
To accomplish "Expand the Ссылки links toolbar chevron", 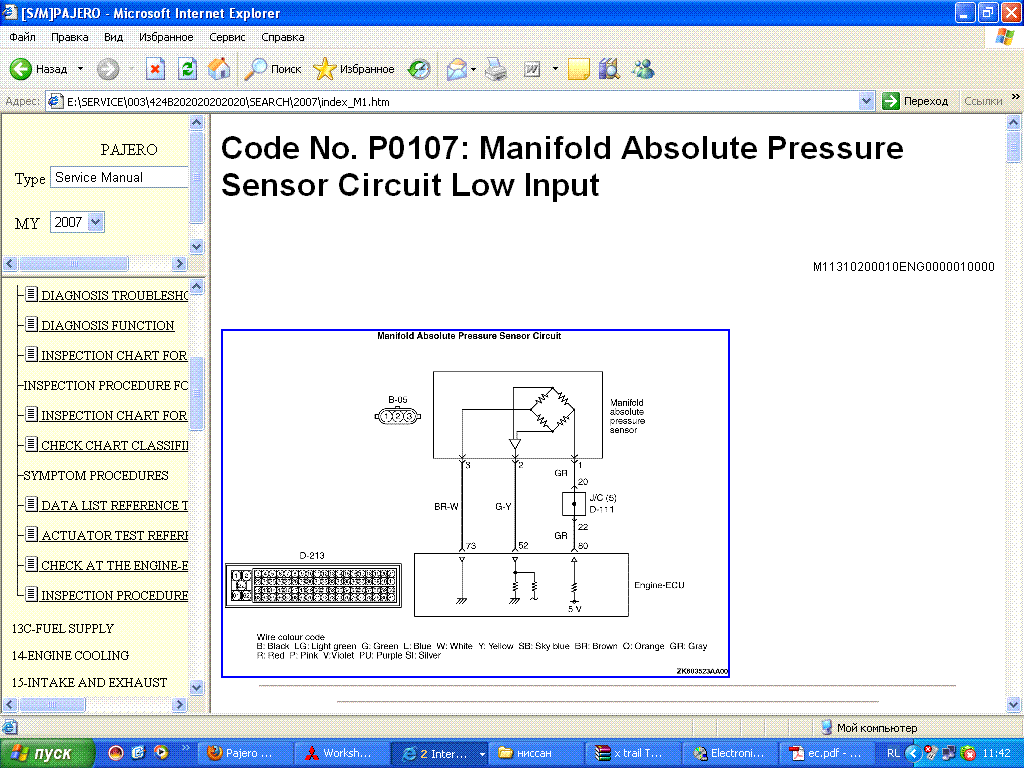I will point(1016,97).
